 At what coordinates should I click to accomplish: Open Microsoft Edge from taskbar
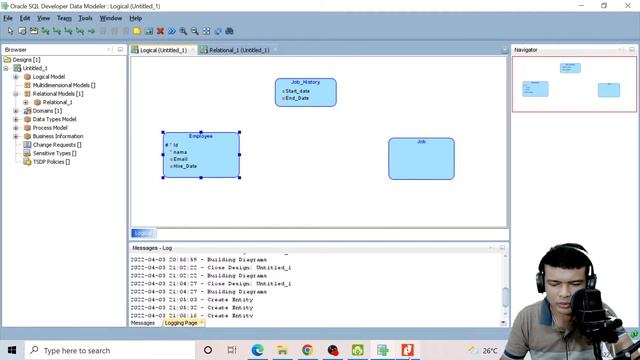point(258,350)
